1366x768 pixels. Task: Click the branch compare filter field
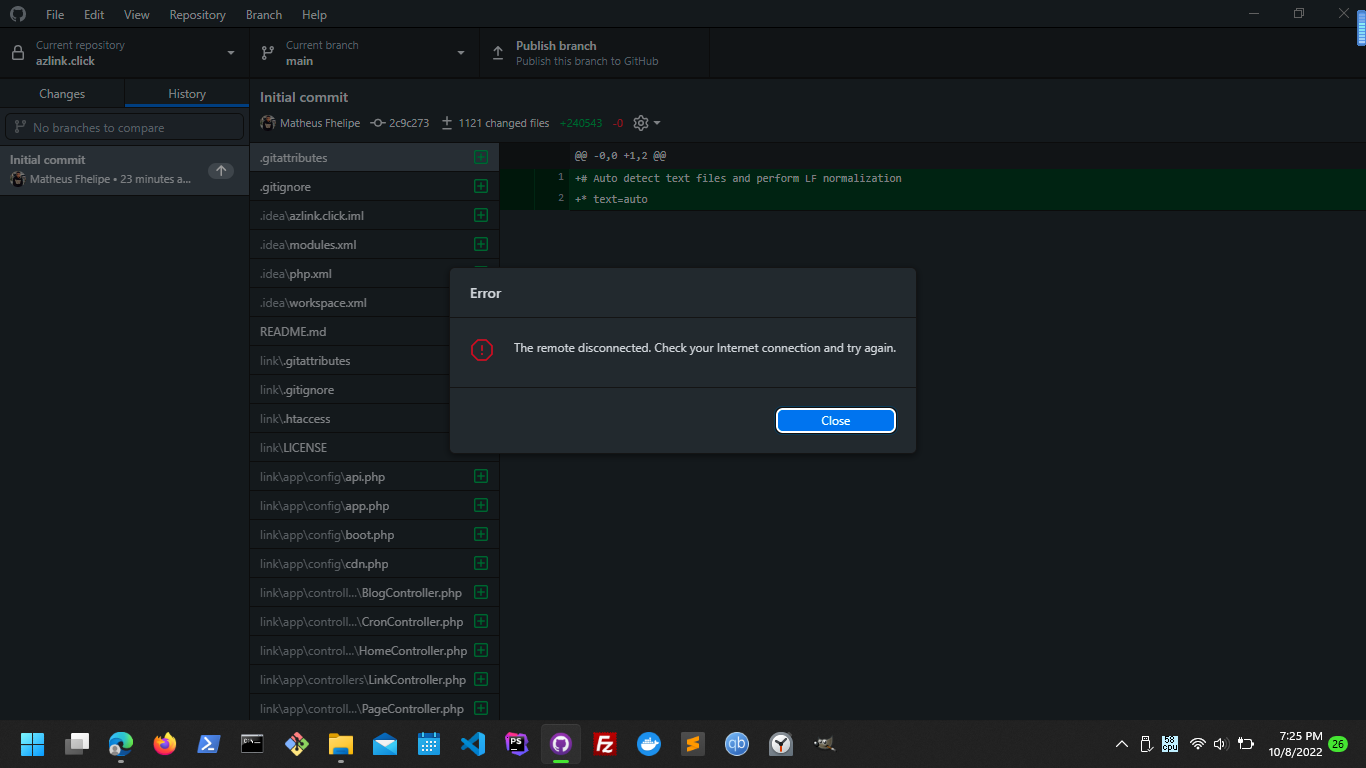[x=124, y=126]
